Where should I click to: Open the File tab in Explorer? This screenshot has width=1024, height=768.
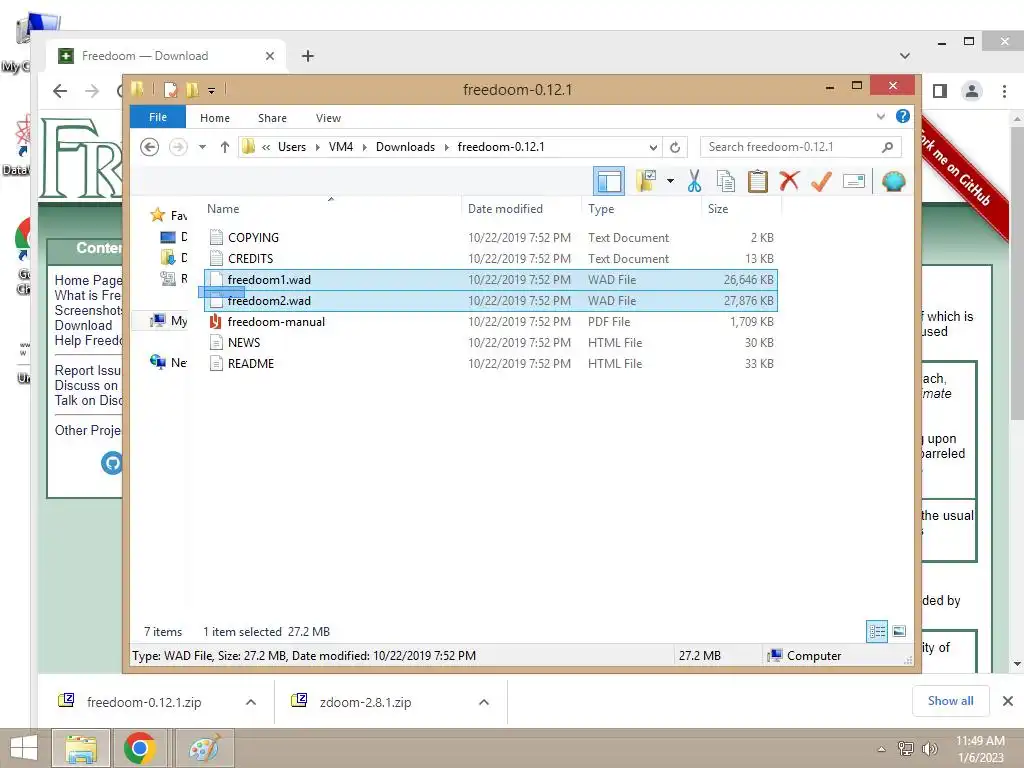pos(158,117)
